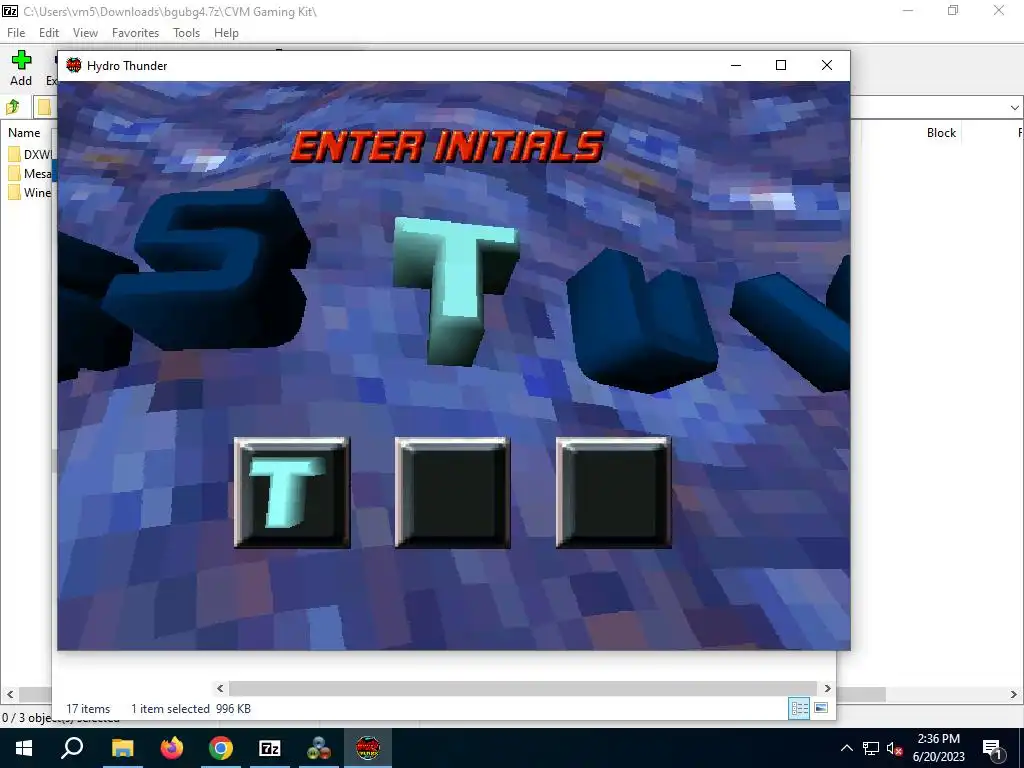Image resolution: width=1024 pixels, height=768 pixels.
Task: Close the Hydro Thunder window
Action: 827,65
